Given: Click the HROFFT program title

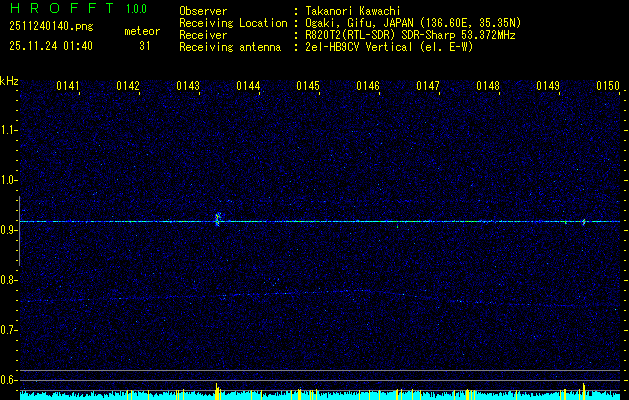Looking at the screenshot, I should (x=62, y=8).
